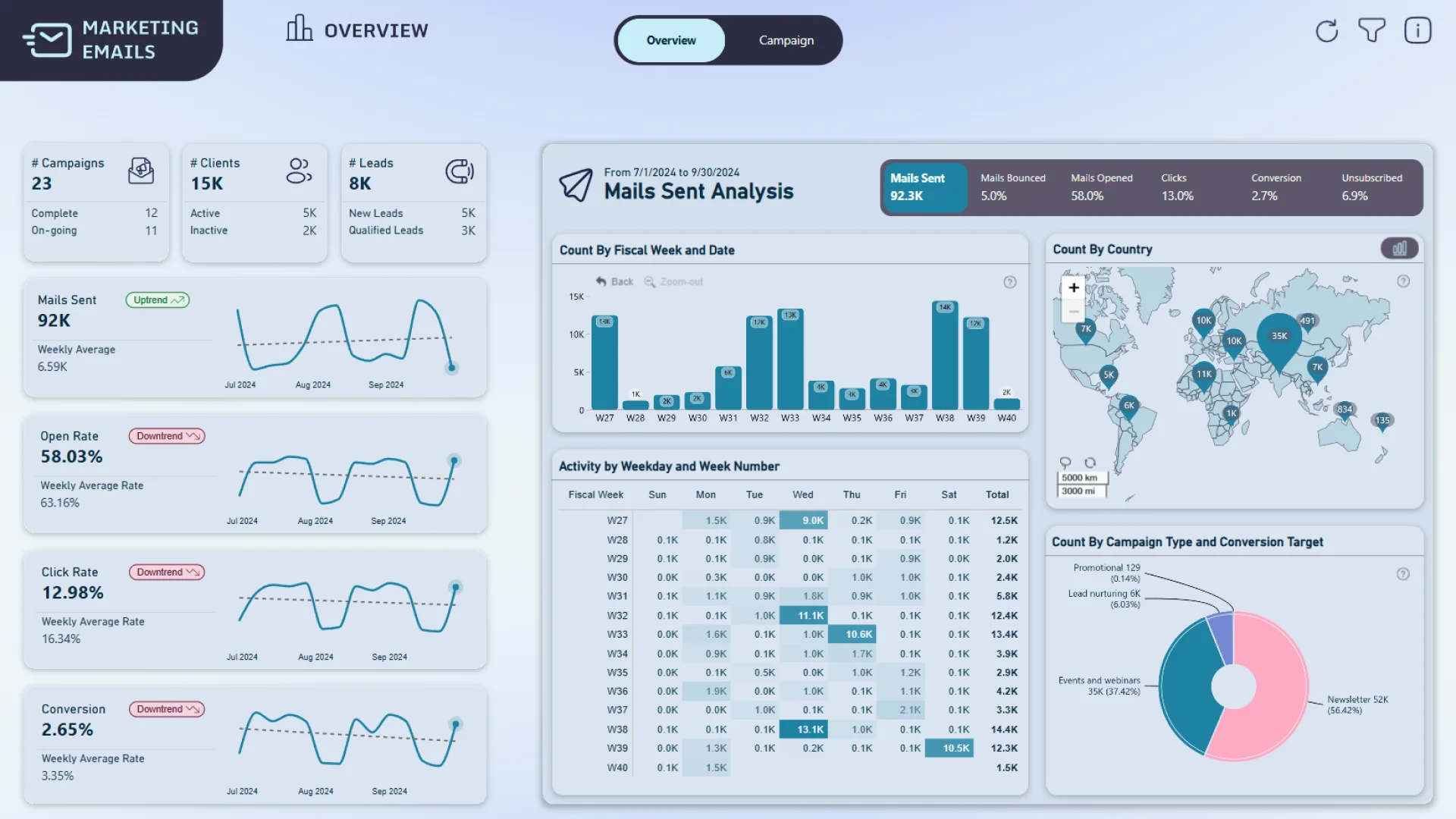Click the map reset rotation icon
Image resolution: width=1456 pixels, height=819 pixels.
coord(1090,463)
